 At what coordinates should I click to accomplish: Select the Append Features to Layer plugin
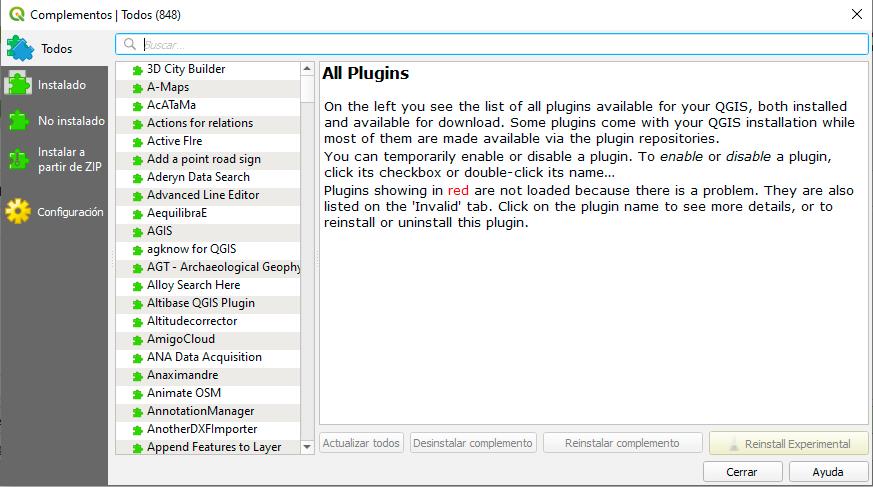pyautogui.click(x=208, y=447)
